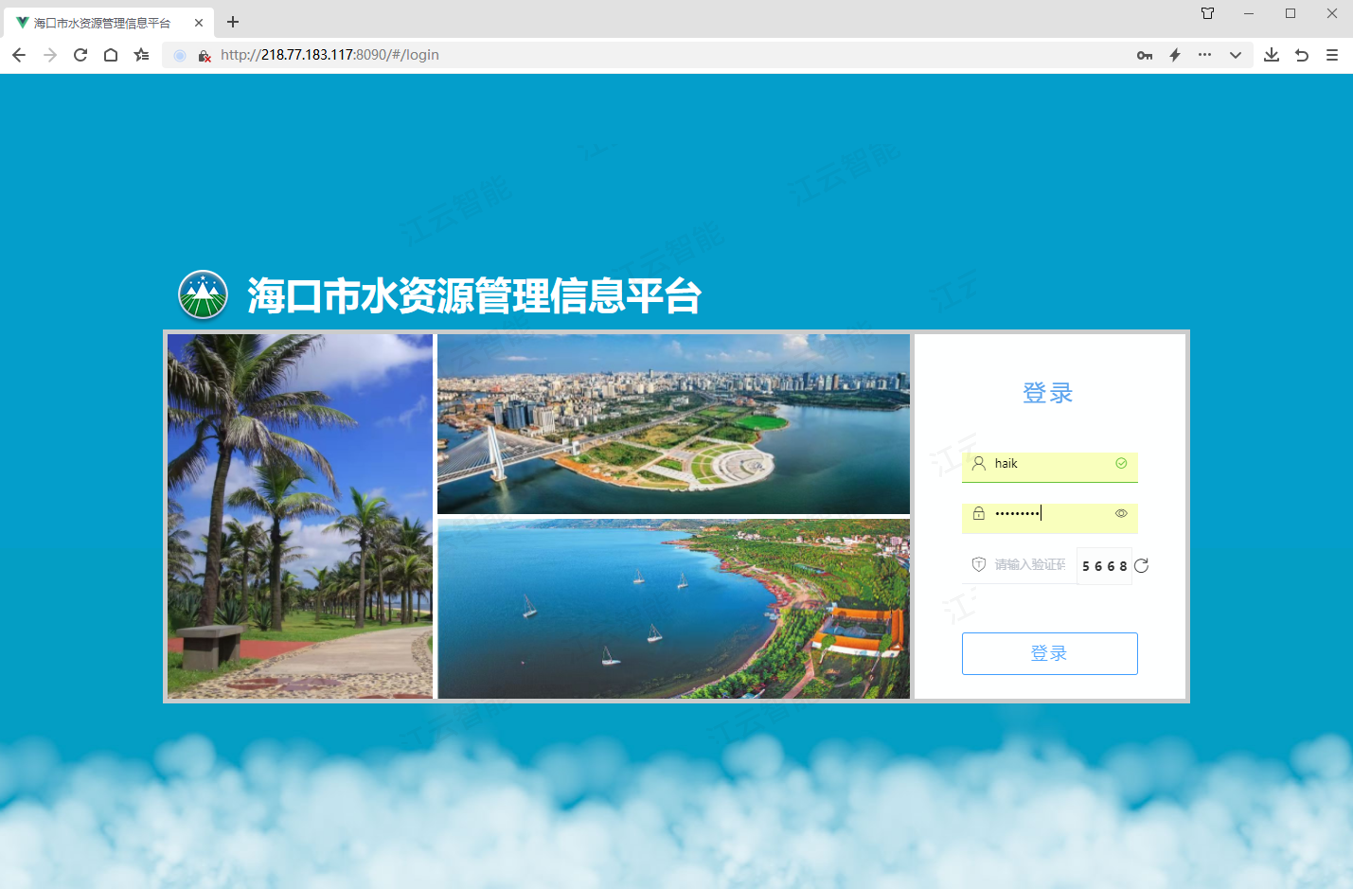
Task: Click the shield icon beside captcha input
Action: coord(979,565)
